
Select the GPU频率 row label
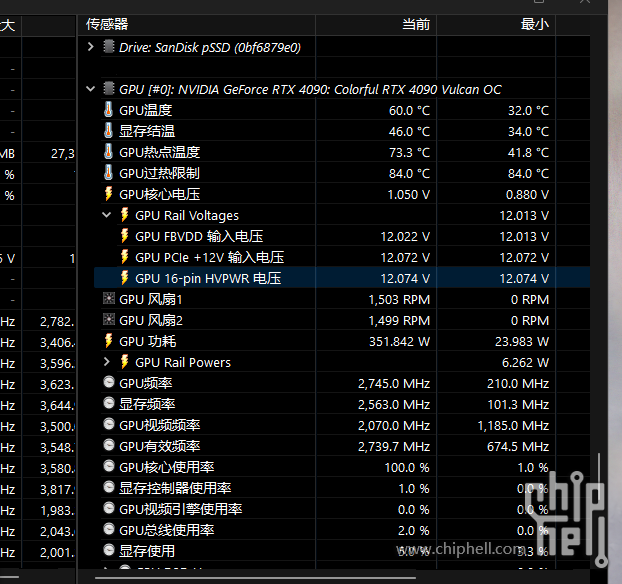tap(146, 384)
